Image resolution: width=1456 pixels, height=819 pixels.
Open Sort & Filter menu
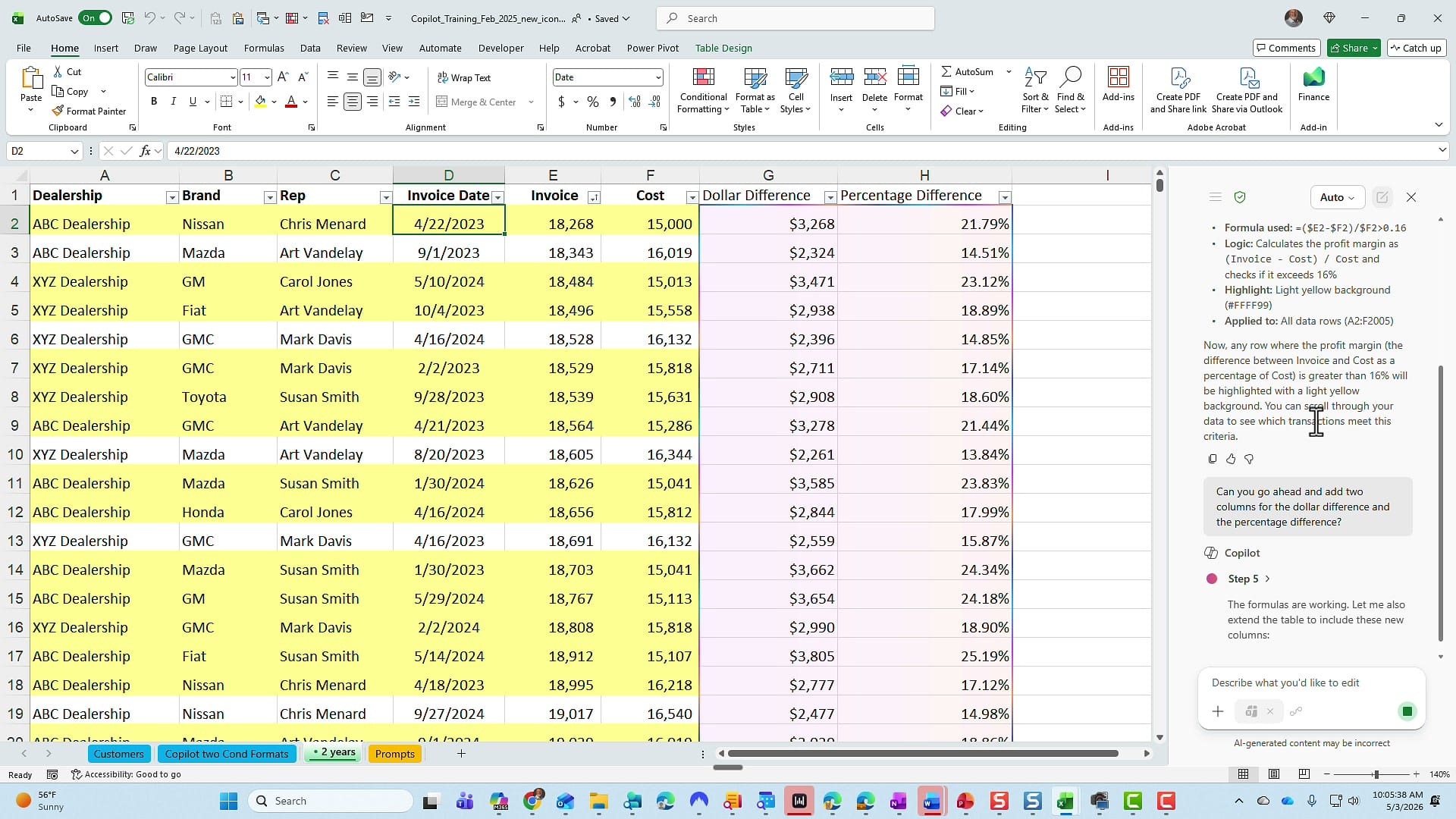1035,90
